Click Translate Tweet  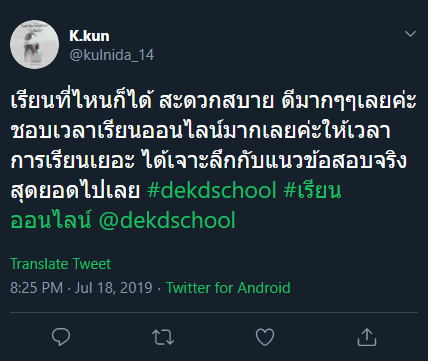click(60, 264)
